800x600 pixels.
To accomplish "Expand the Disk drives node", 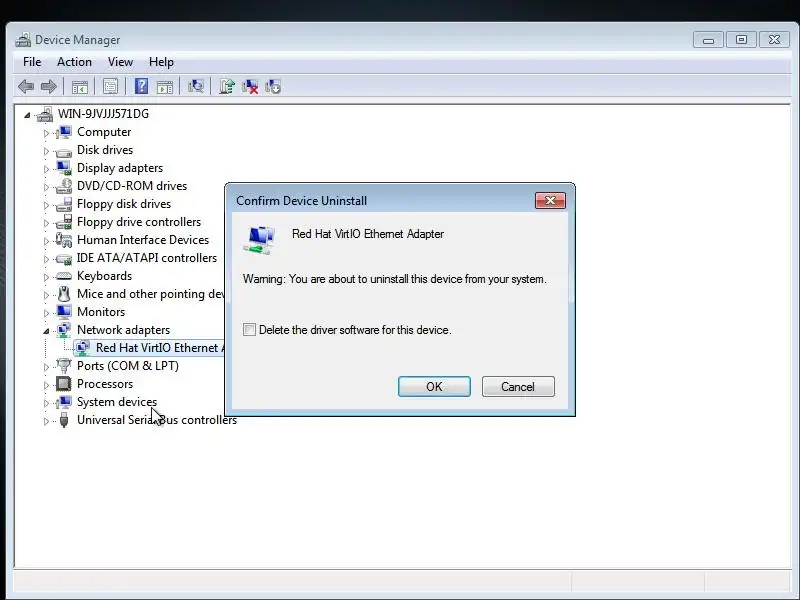I will coord(46,151).
